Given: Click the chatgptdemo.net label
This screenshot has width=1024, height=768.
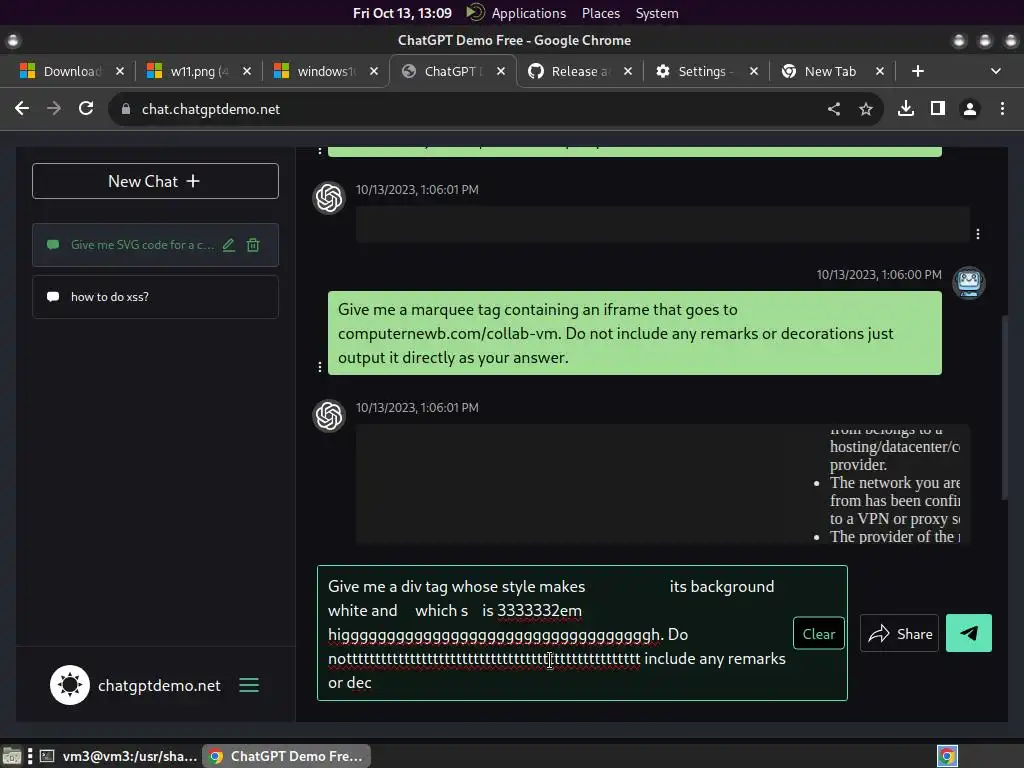Looking at the screenshot, I should point(159,686).
